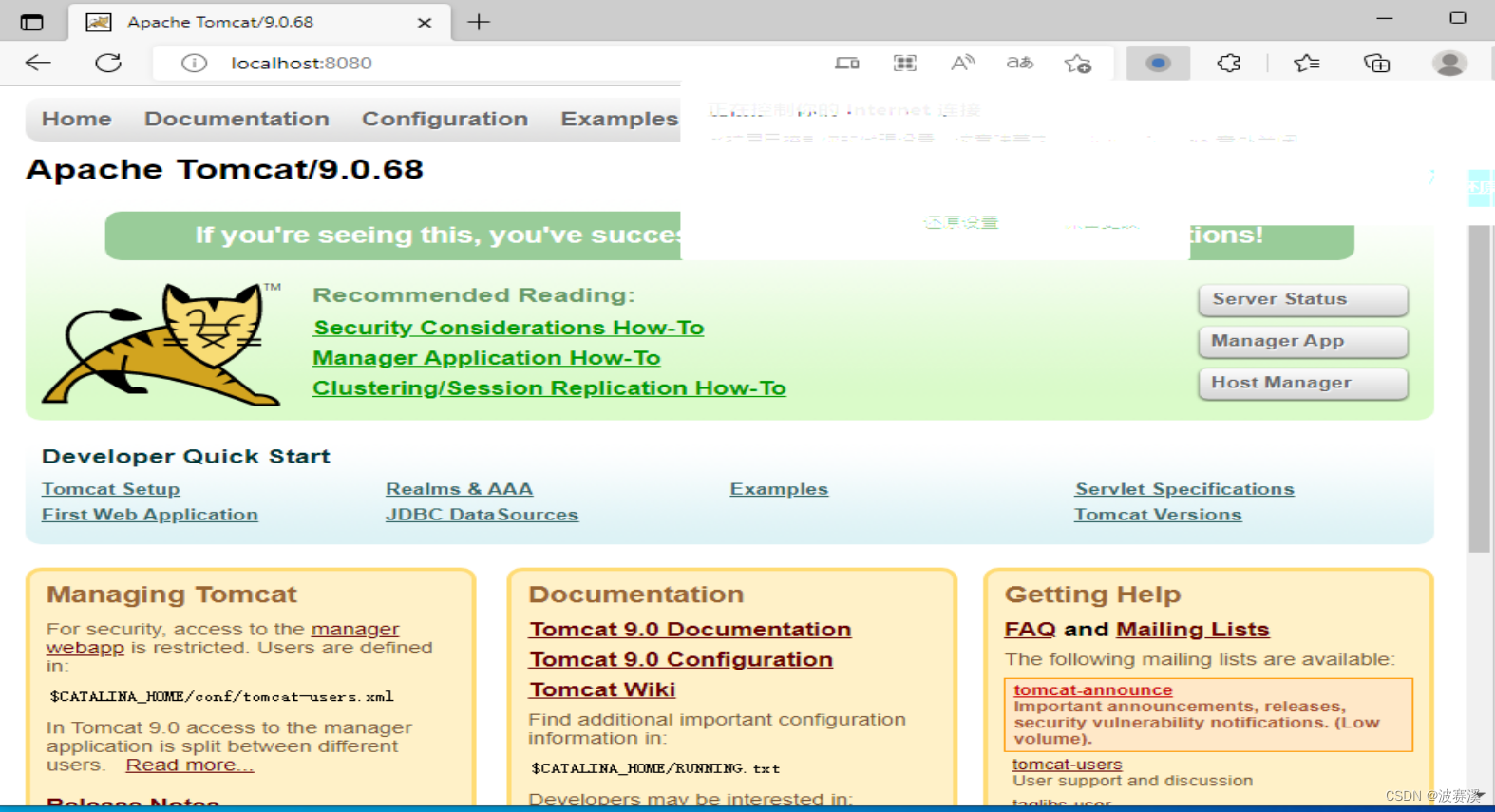Click the Manager App button

click(x=1302, y=341)
